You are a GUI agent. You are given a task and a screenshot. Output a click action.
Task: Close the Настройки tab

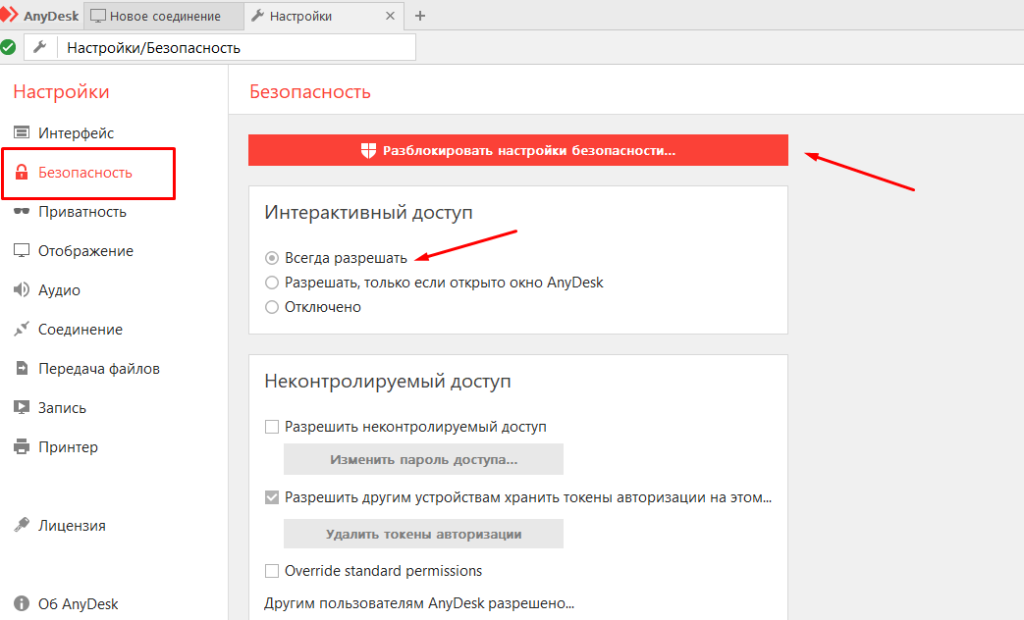390,16
